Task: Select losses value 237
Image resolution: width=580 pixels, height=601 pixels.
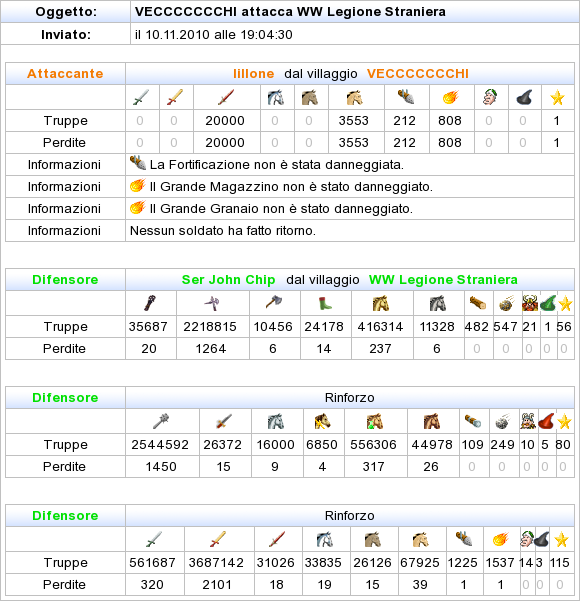Action: click(380, 348)
